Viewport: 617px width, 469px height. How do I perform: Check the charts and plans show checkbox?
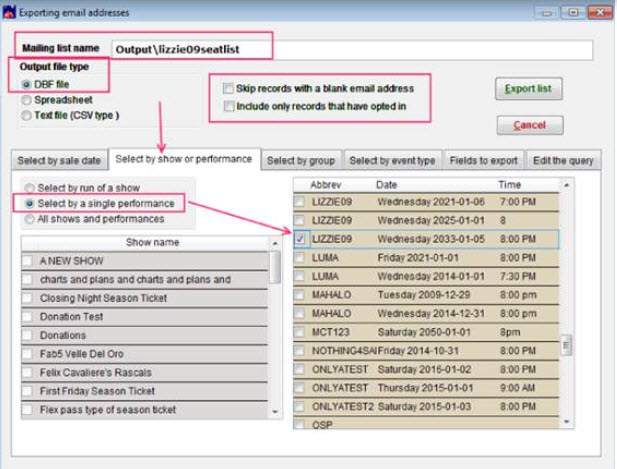pos(28,279)
